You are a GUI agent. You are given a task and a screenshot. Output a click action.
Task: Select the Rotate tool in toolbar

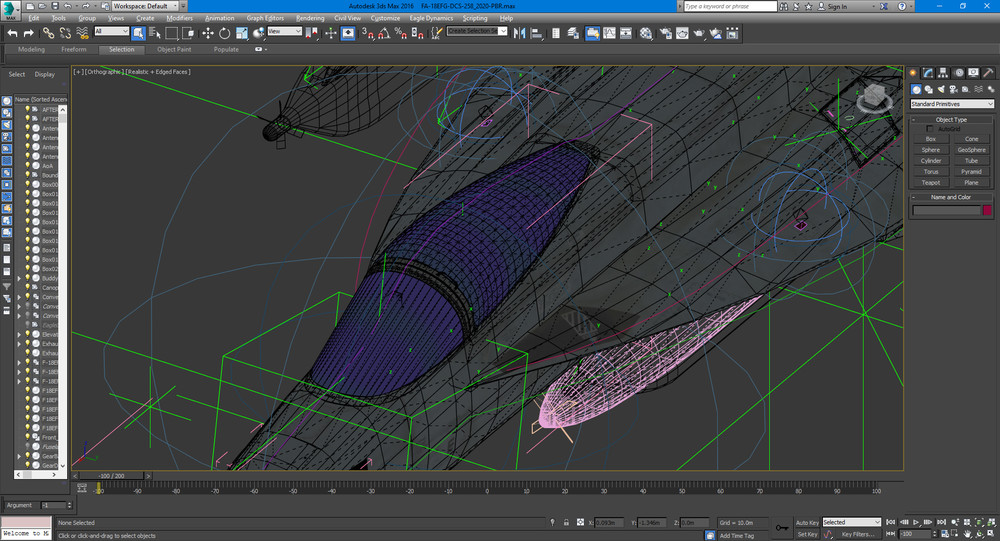tap(225, 33)
